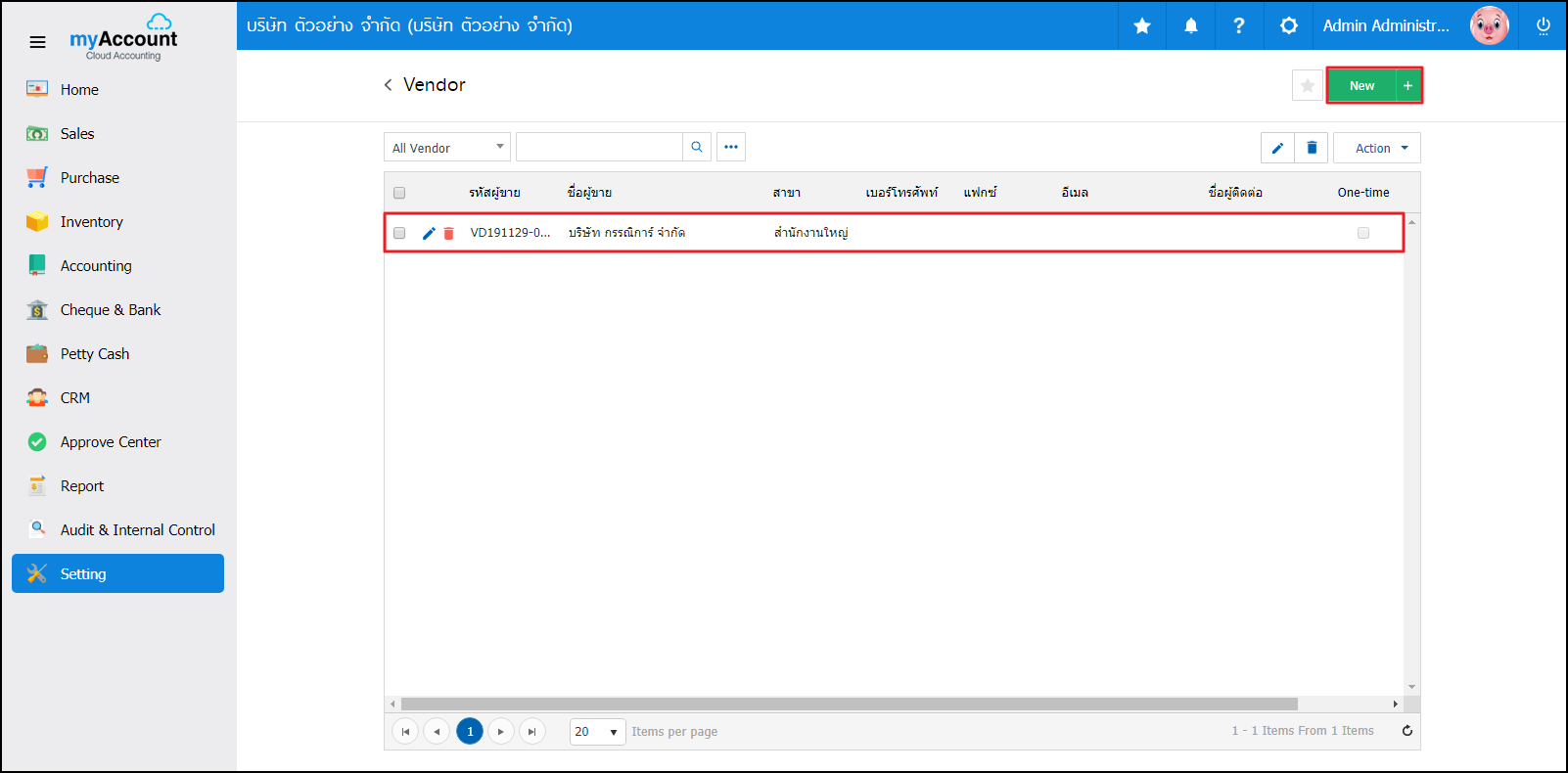
Task: Click the Sales money icon
Action: pos(37,133)
